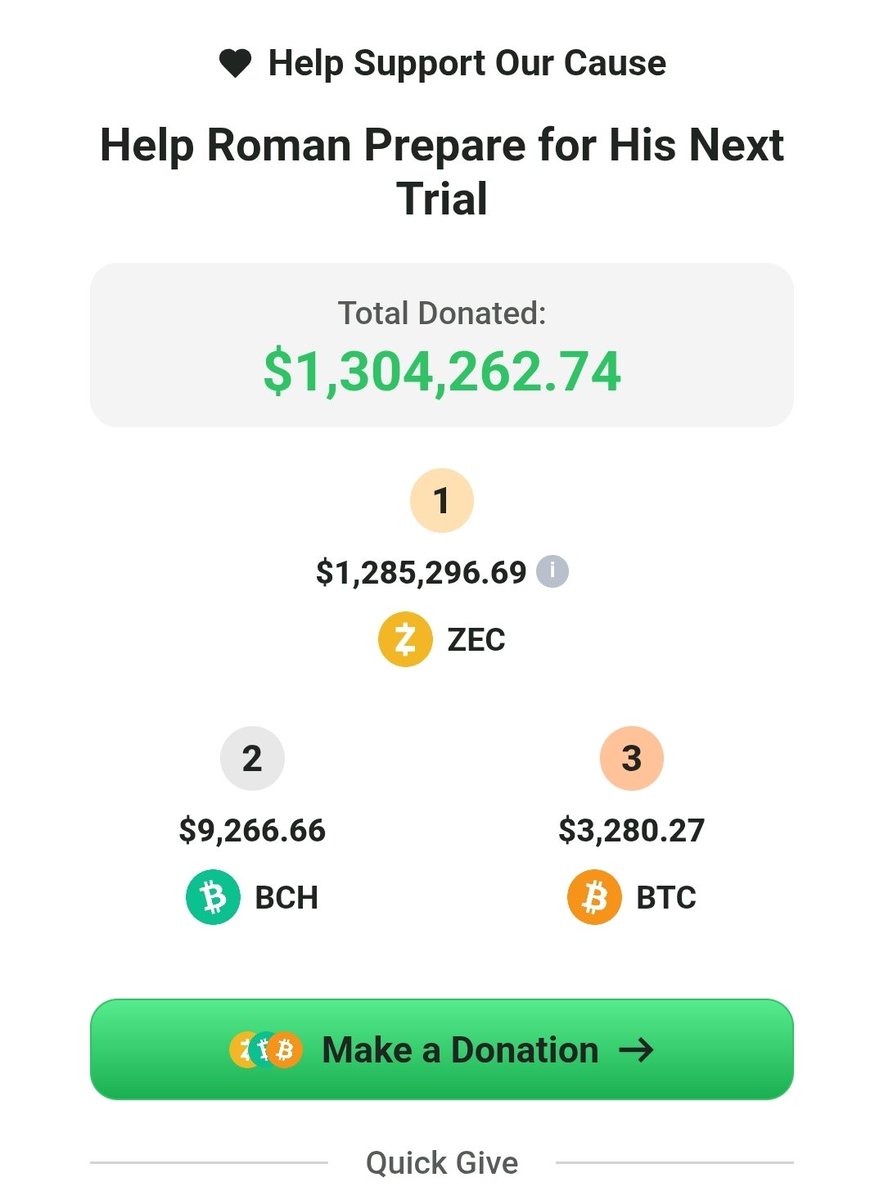Viewport: 884px width, 1200px height.
Task: Click the $3,280.27 BTC donation amount
Action: [632, 830]
